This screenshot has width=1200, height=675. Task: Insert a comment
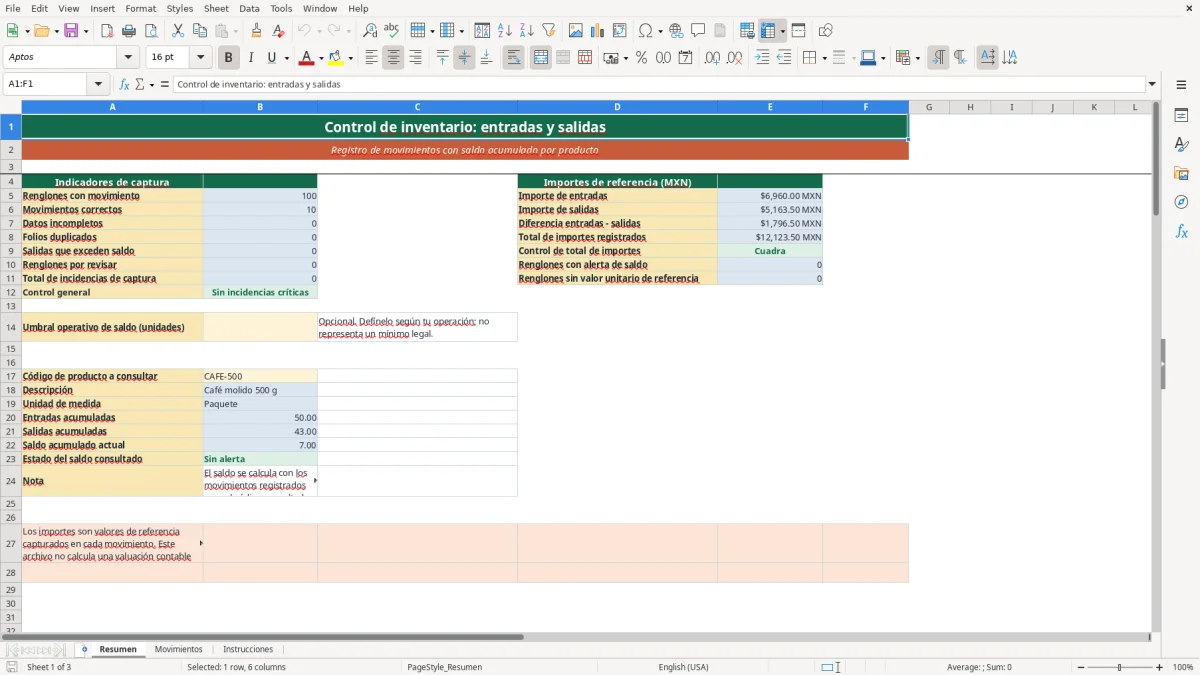pyautogui.click(x=698, y=31)
